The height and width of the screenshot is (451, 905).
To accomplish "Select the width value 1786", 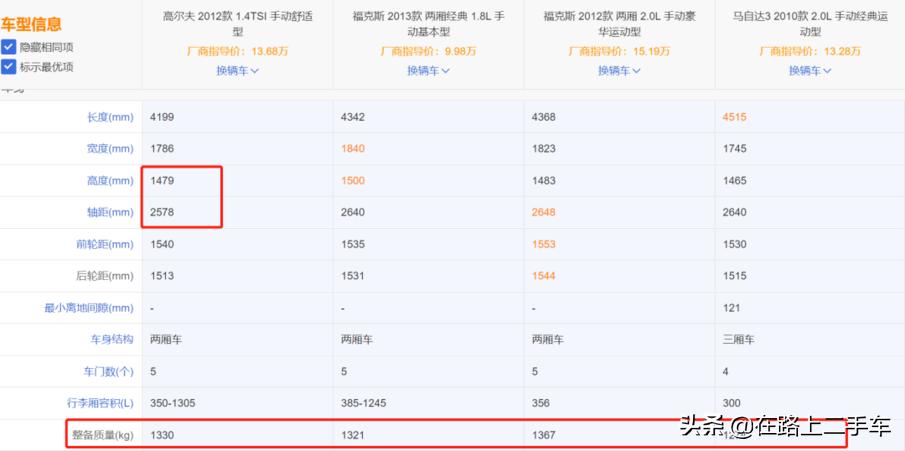I will [x=162, y=149].
